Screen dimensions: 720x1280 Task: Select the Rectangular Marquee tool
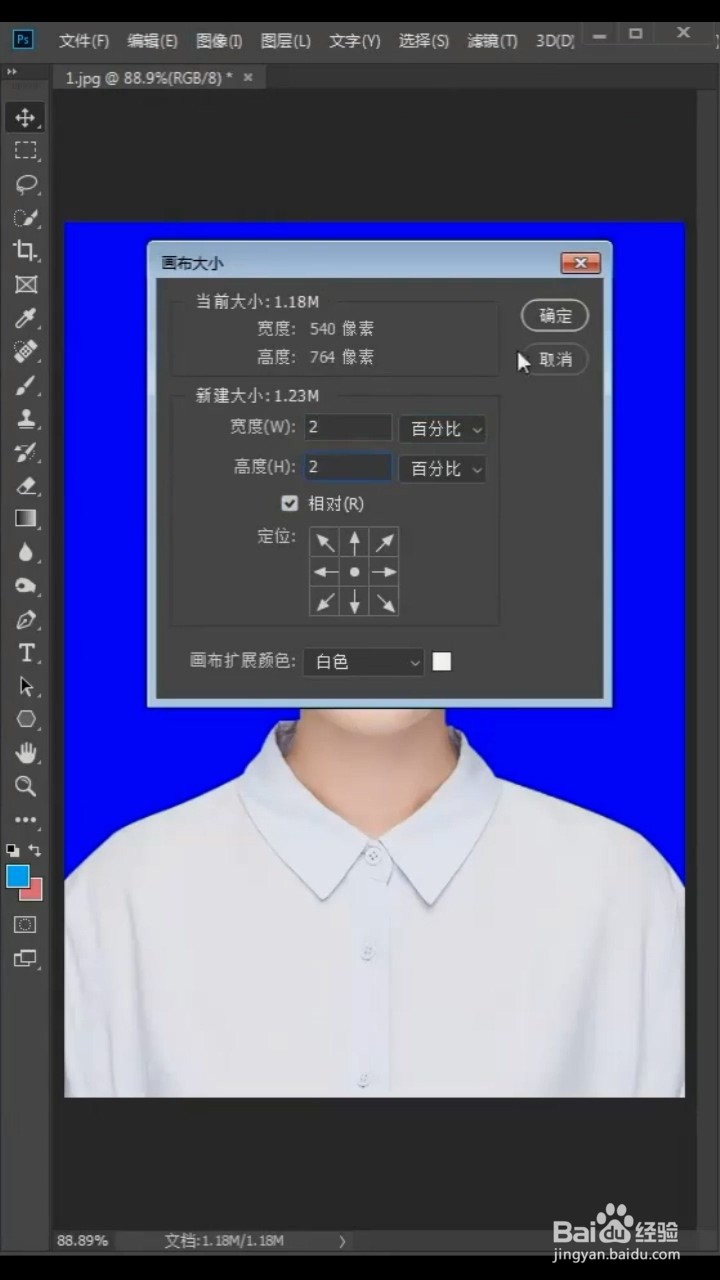(x=25, y=151)
